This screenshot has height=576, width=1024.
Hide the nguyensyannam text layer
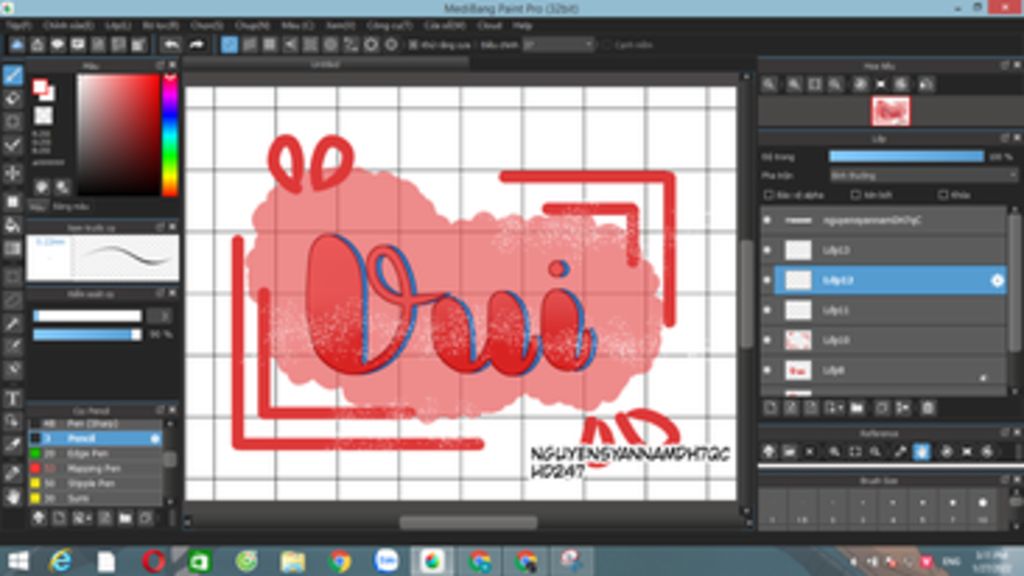[767, 220]
